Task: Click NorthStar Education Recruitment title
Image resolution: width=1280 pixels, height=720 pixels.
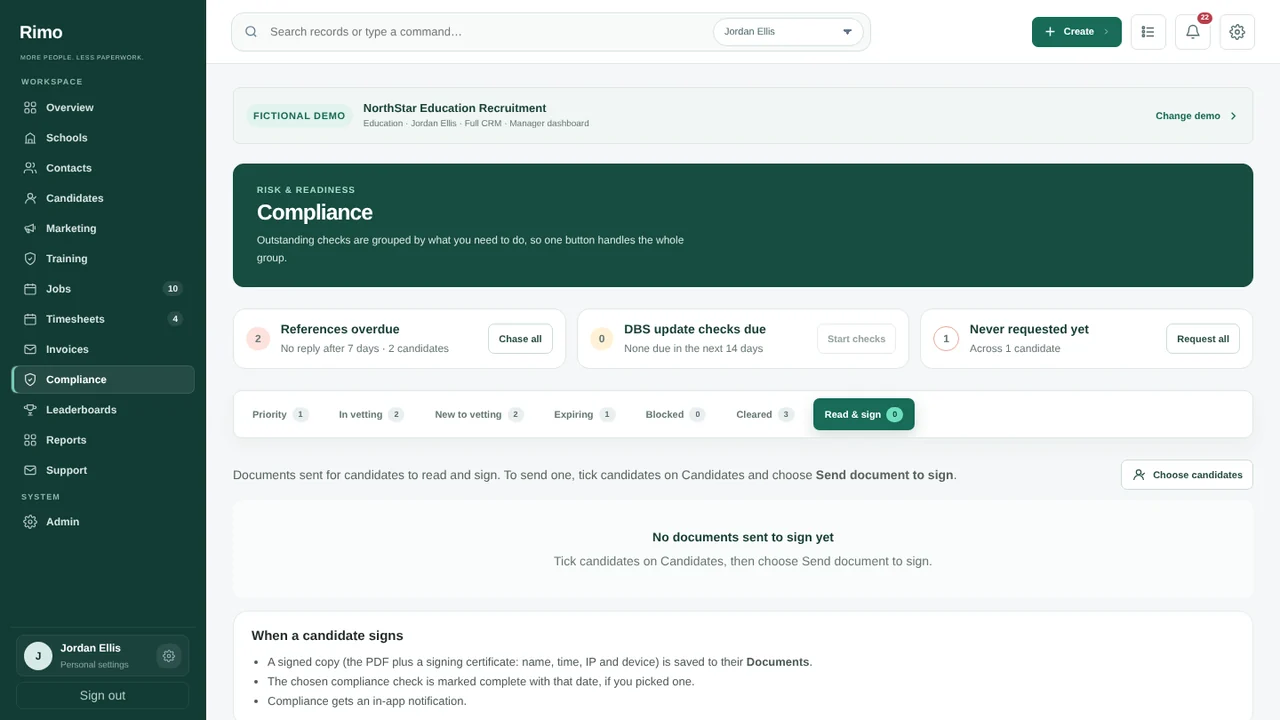Action: click(x=455, y=108)
